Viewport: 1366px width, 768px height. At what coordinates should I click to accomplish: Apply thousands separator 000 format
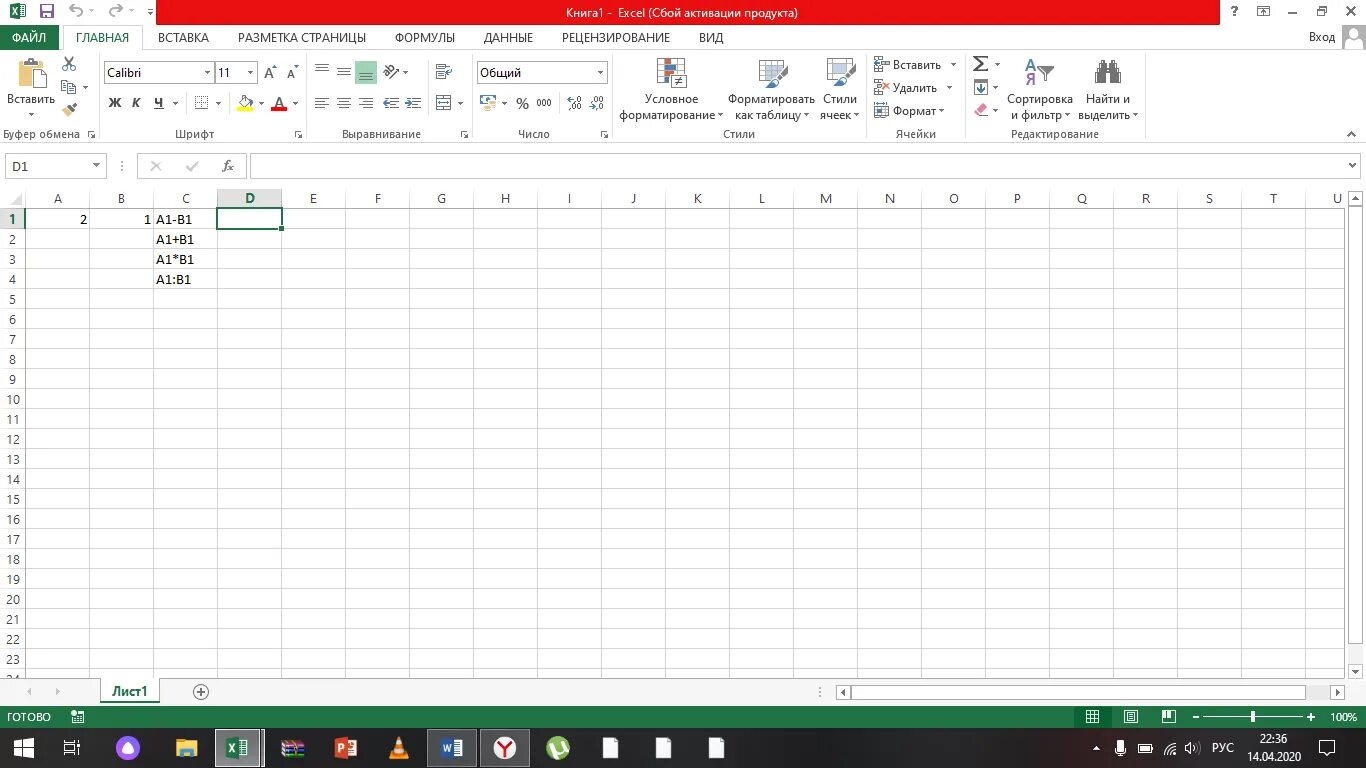(x=544, y=103)
